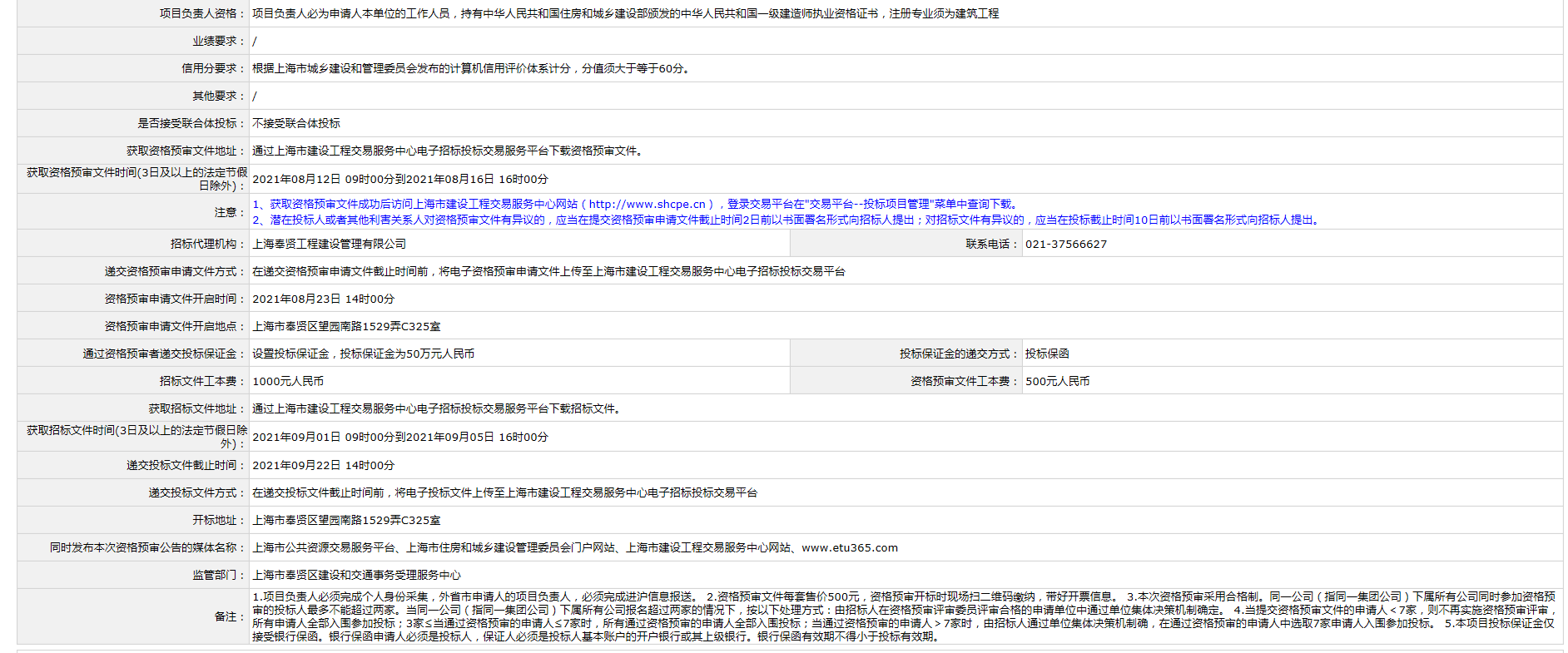Click the date range starting 2021年08月12日
The height and width of the screenshot is (653, 1568).
(399, 180)
